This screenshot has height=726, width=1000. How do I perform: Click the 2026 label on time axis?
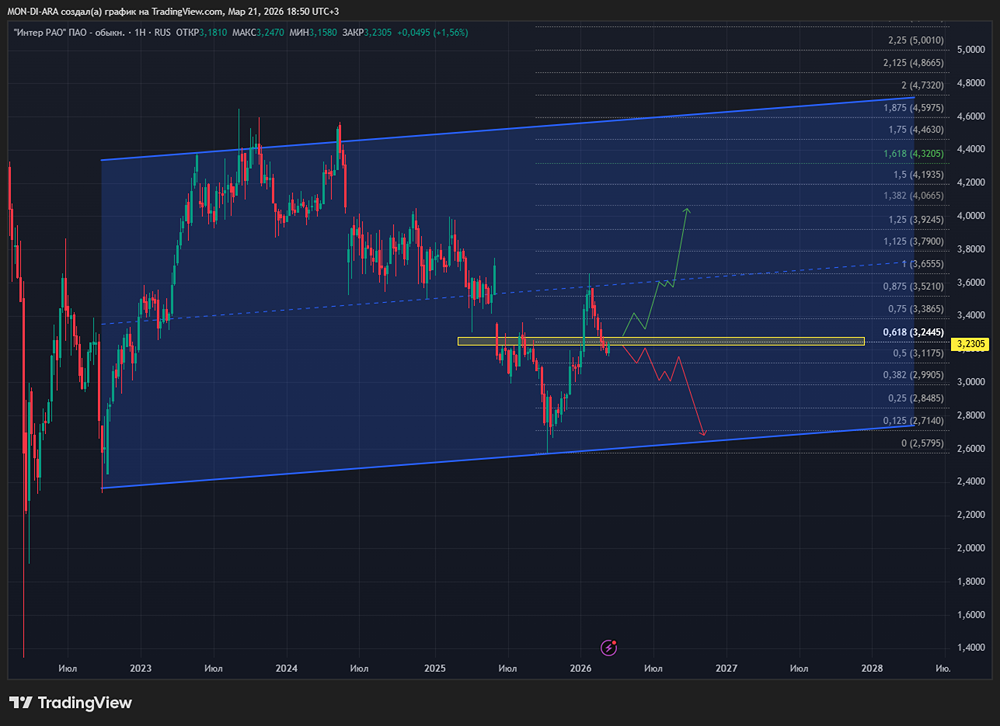click(x=580, y=669)
